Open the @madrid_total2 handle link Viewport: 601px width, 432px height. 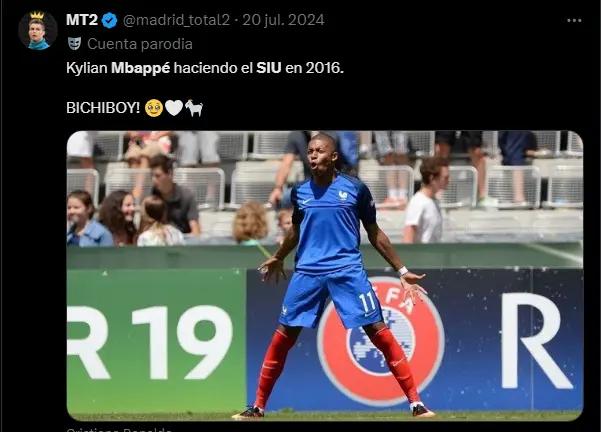click(176, 20)
